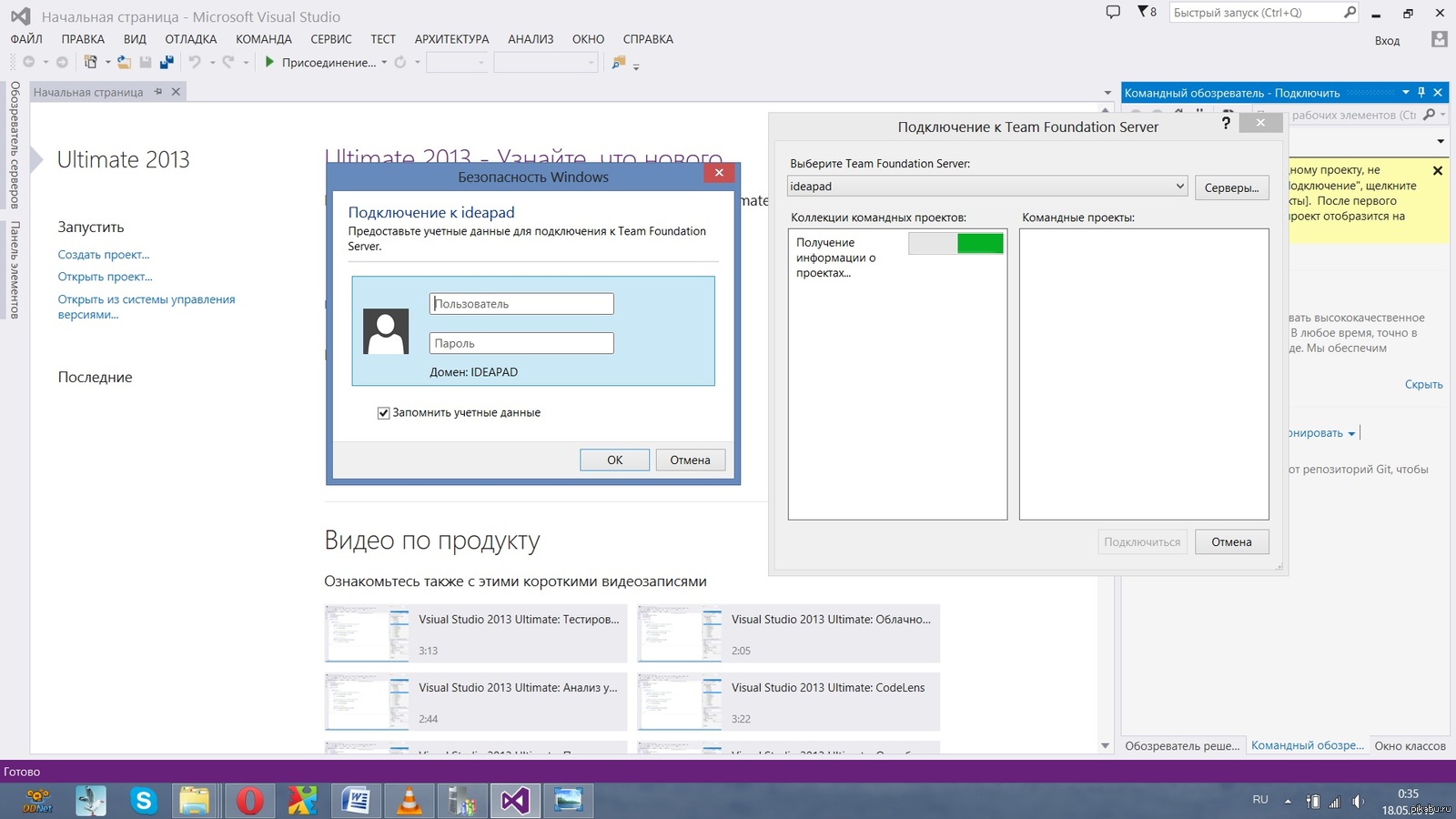Open the feedback speech bubble icon
The height and width of the screenshot is (819, 1456).
[1113, 12]
